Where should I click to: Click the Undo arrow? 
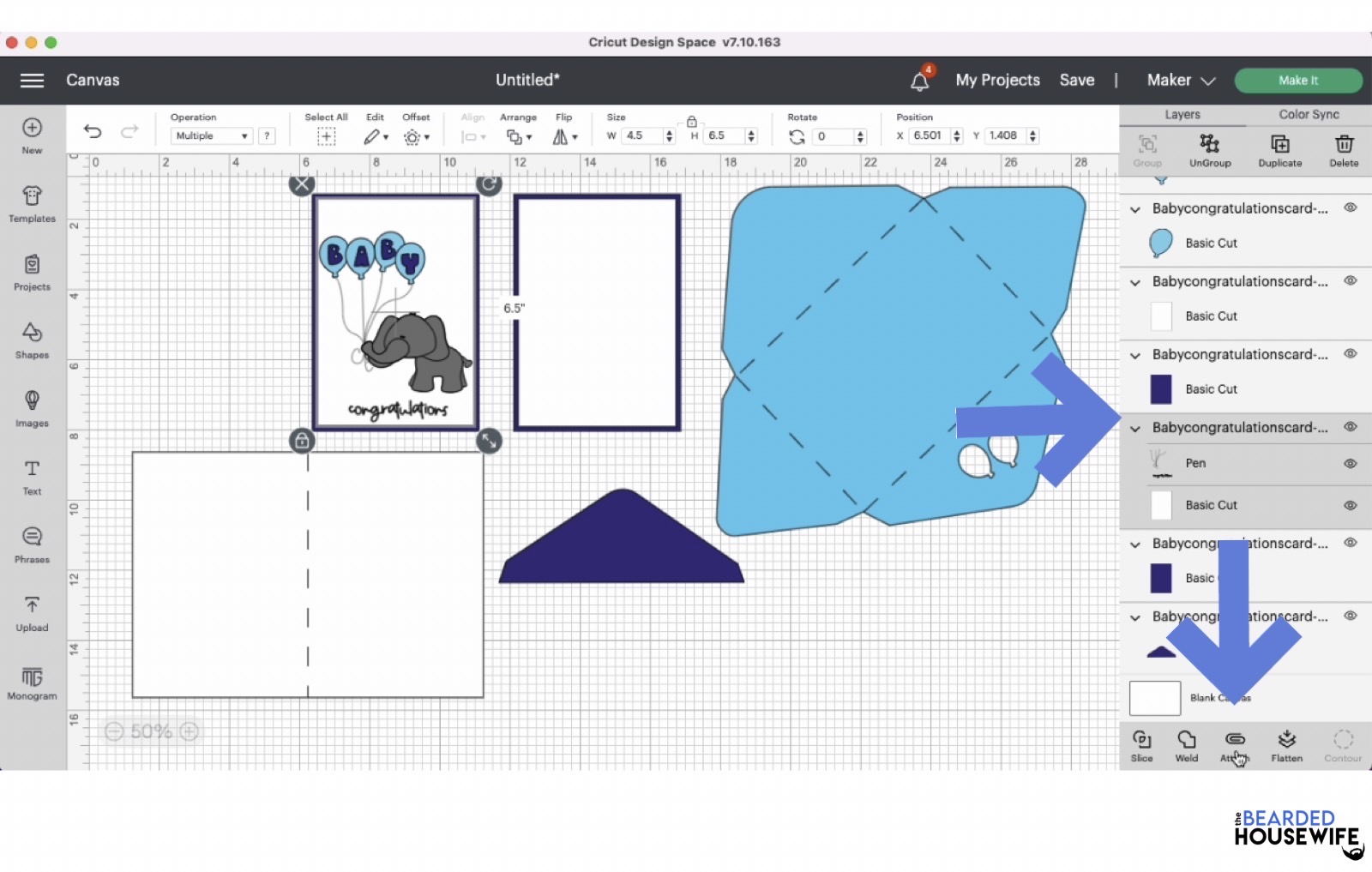point(93,131)
